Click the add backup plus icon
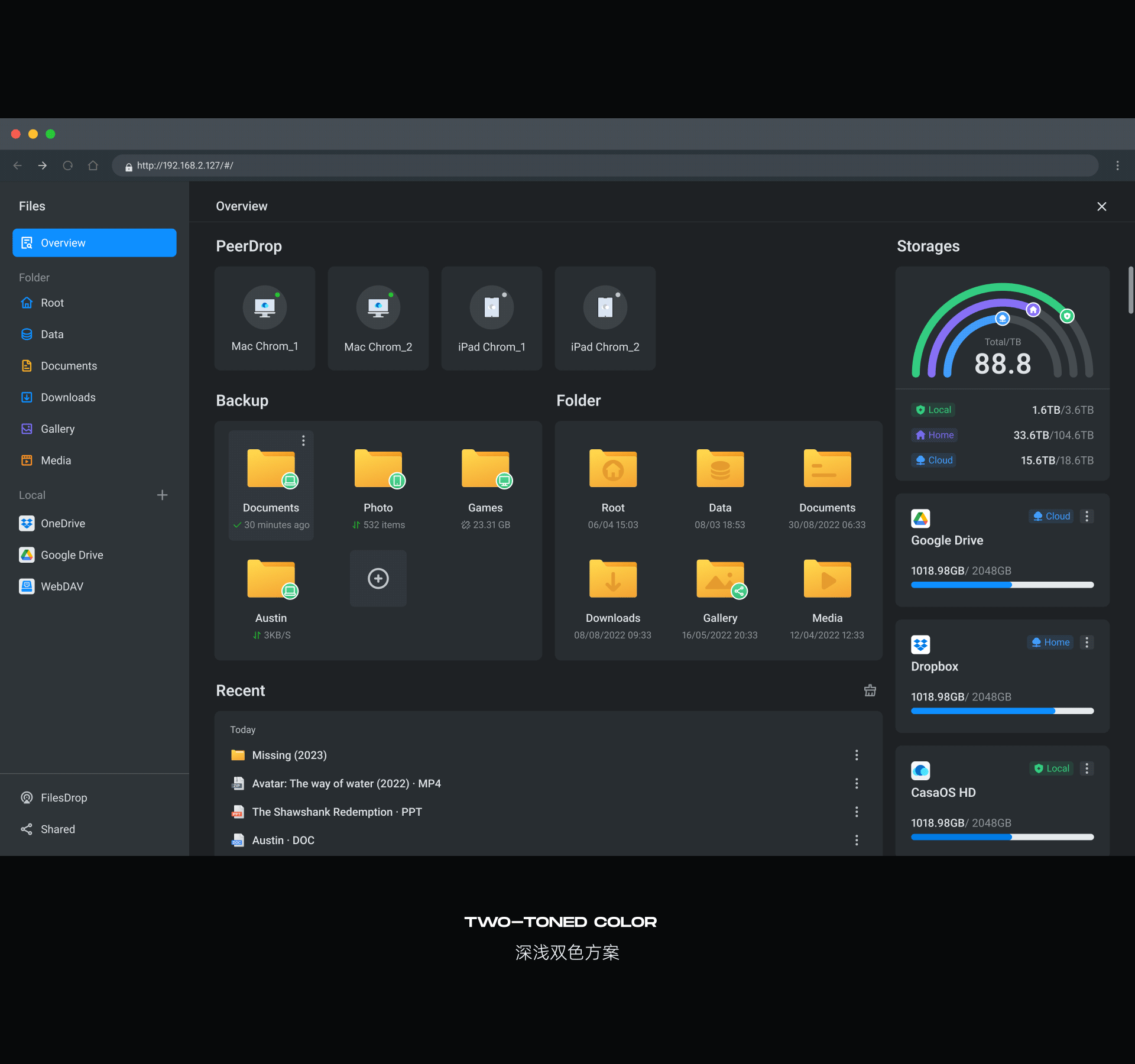 click(378, 578)
